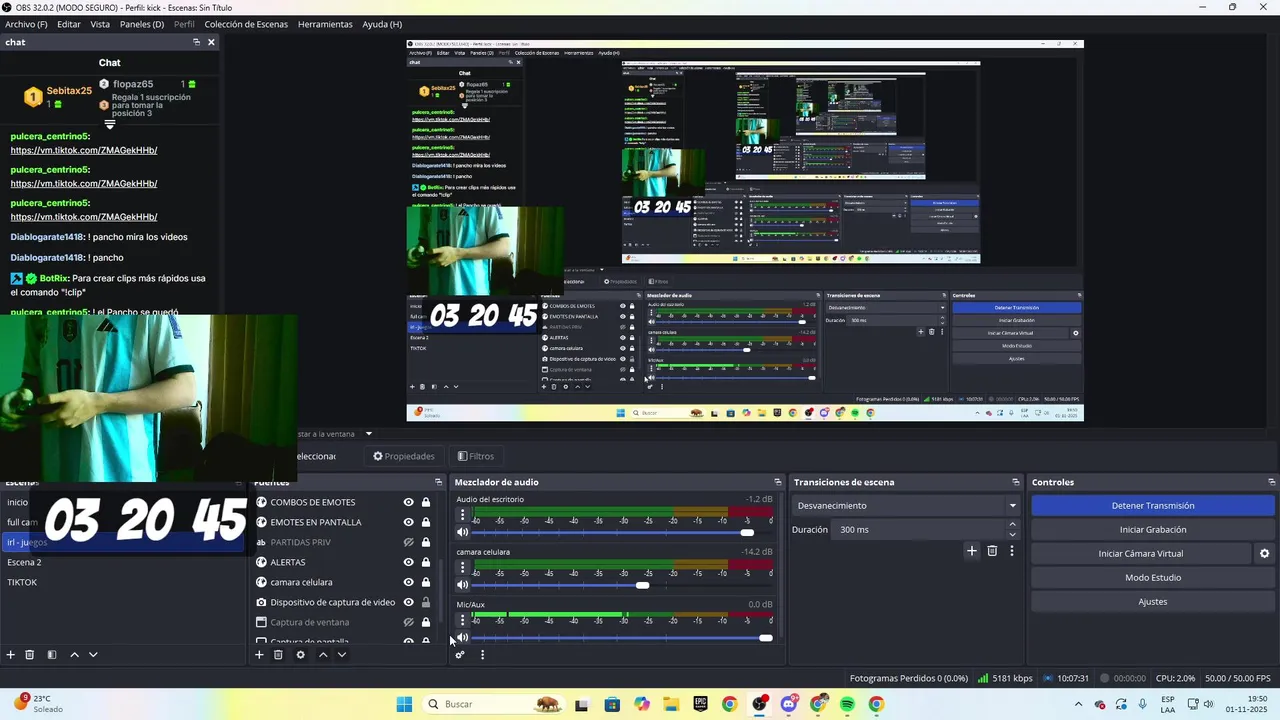Open Propiedades for selected source
1280x720 pixels.
tap(404, 456)
